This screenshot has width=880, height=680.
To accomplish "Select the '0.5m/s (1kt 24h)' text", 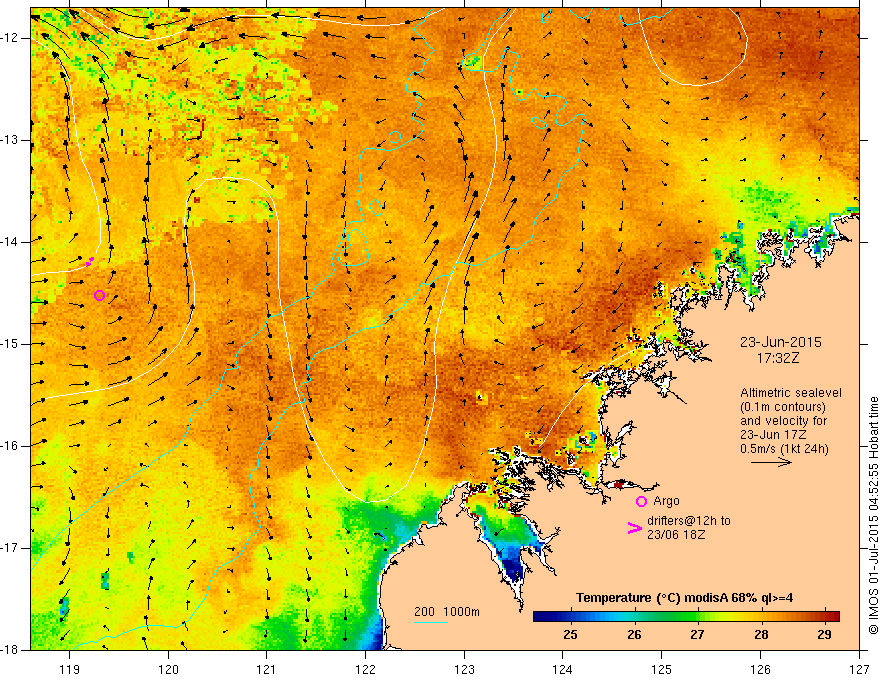I will [784, 449].
